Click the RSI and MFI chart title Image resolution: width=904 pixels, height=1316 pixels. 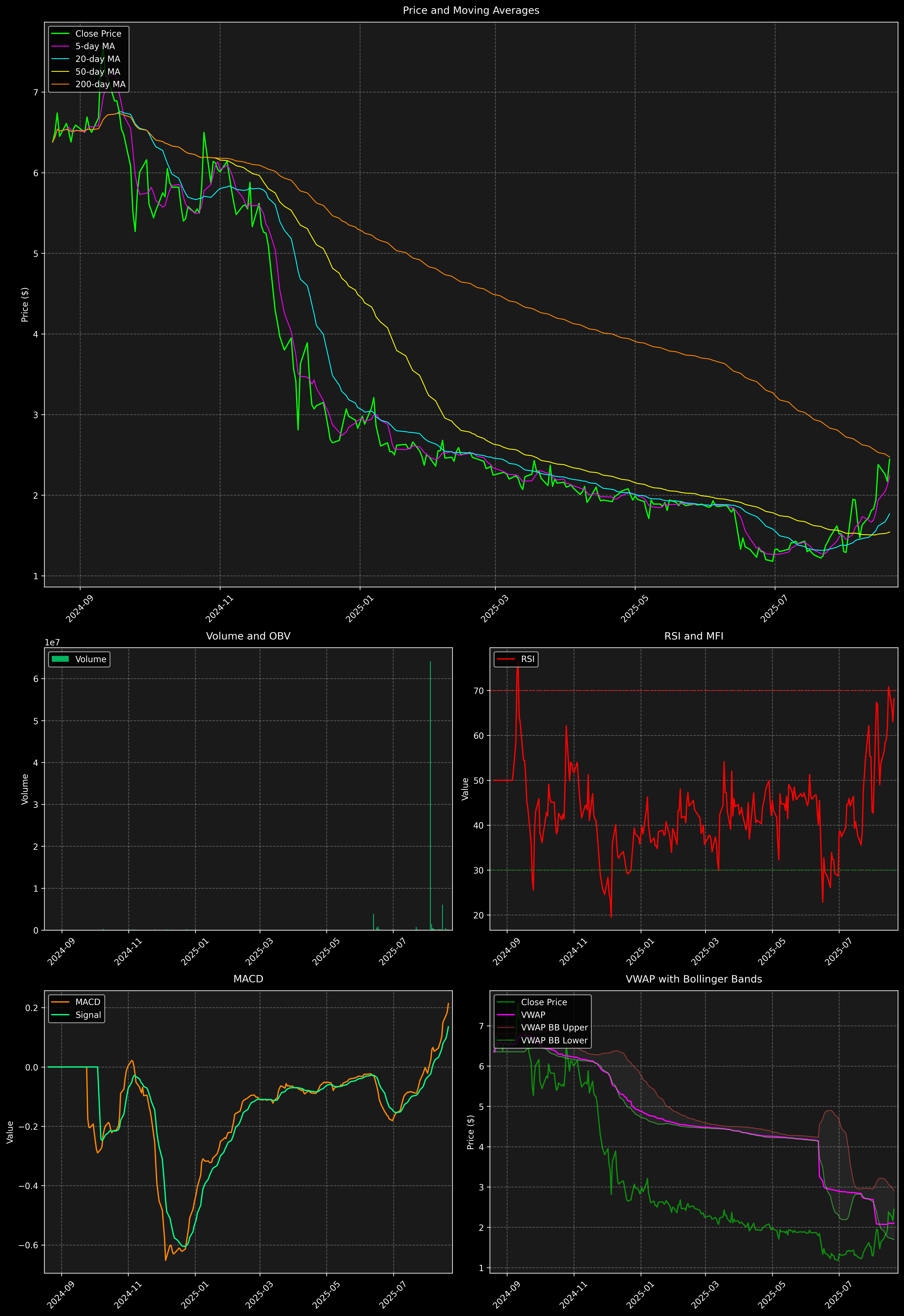693,636
